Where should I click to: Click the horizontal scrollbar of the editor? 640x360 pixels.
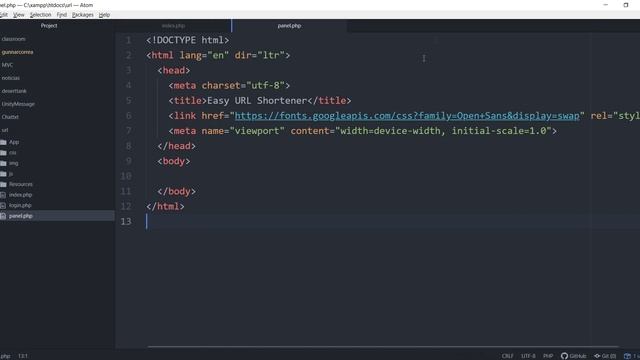(x=383, y=347)
